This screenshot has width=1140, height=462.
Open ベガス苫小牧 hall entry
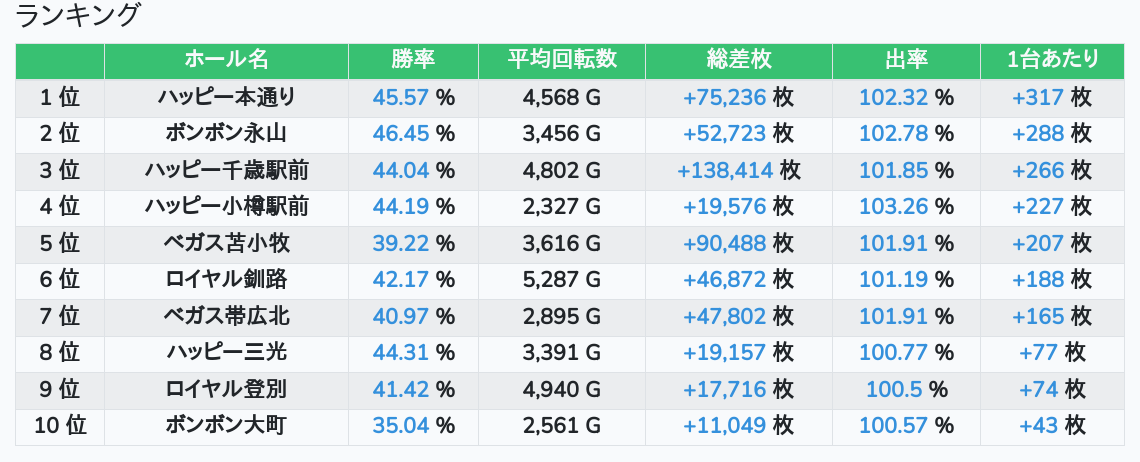click(226, 243)
